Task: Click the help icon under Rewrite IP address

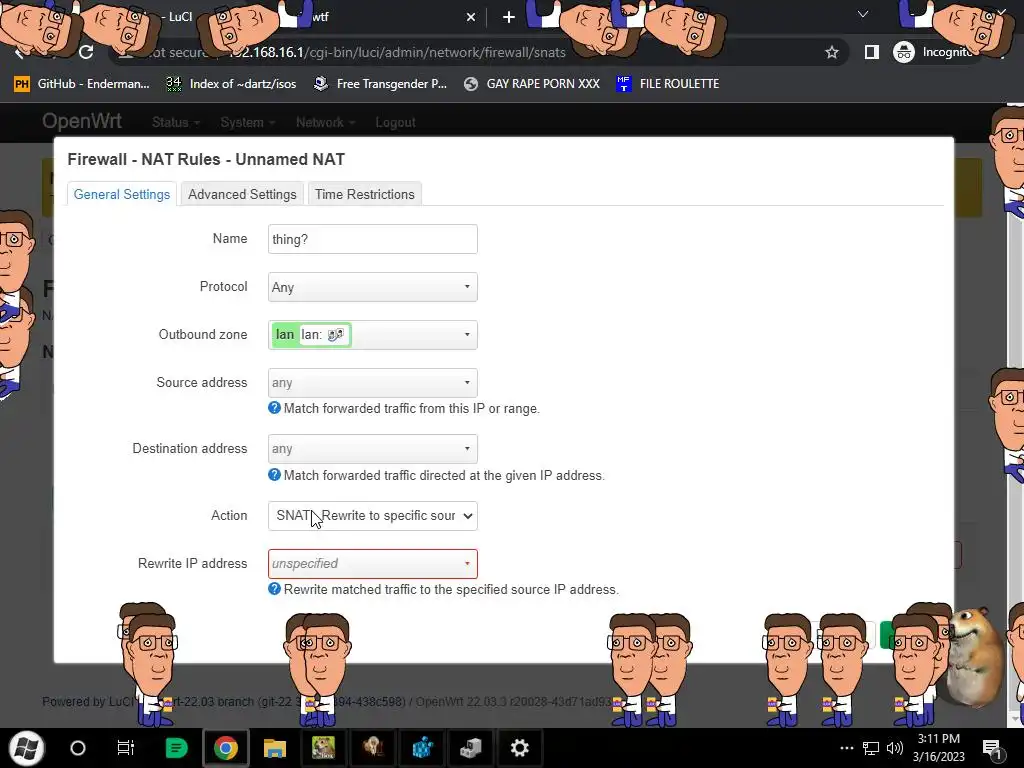Action: coord(274,589)
